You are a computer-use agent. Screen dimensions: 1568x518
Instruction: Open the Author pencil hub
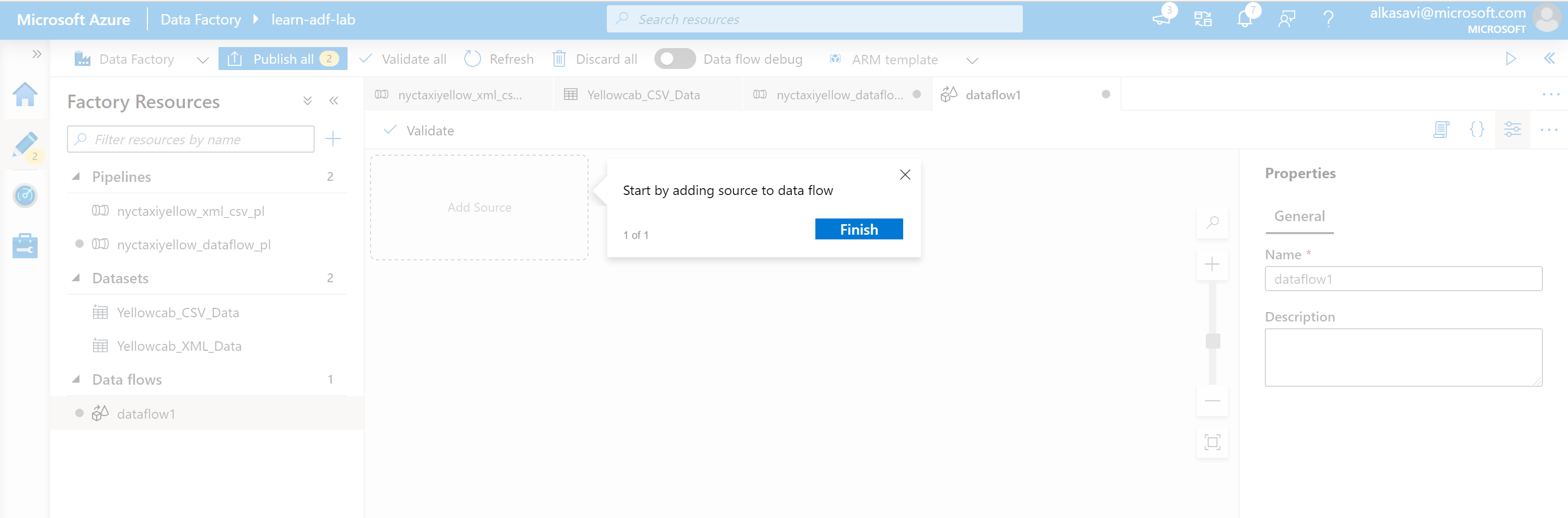(x=25, y=146)
